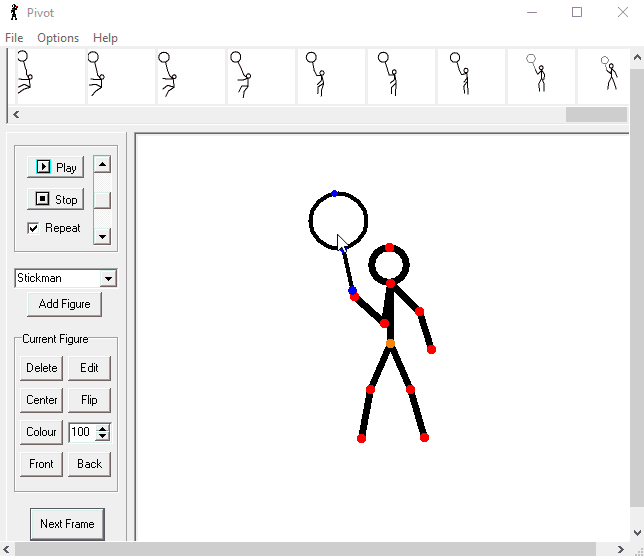Click the red handle on top of stickman head
Viewport: 644px width, 556px height.
[x=389, y=248]
